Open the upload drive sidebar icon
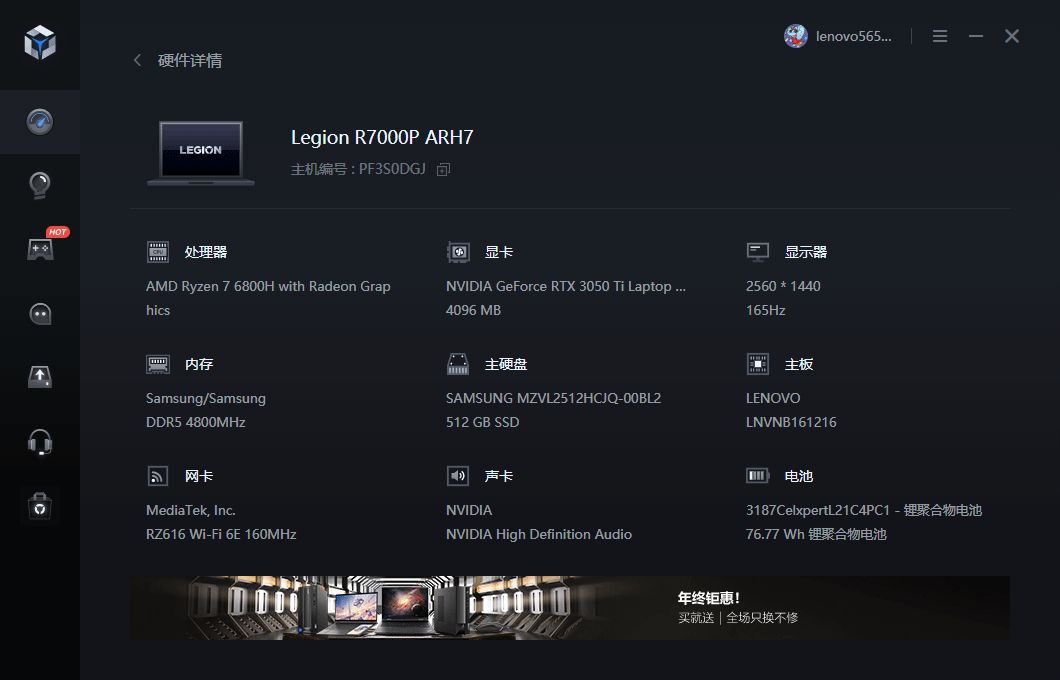Image resolution: width=1060 pixels, height=680 pixels. tap(40, 377)
